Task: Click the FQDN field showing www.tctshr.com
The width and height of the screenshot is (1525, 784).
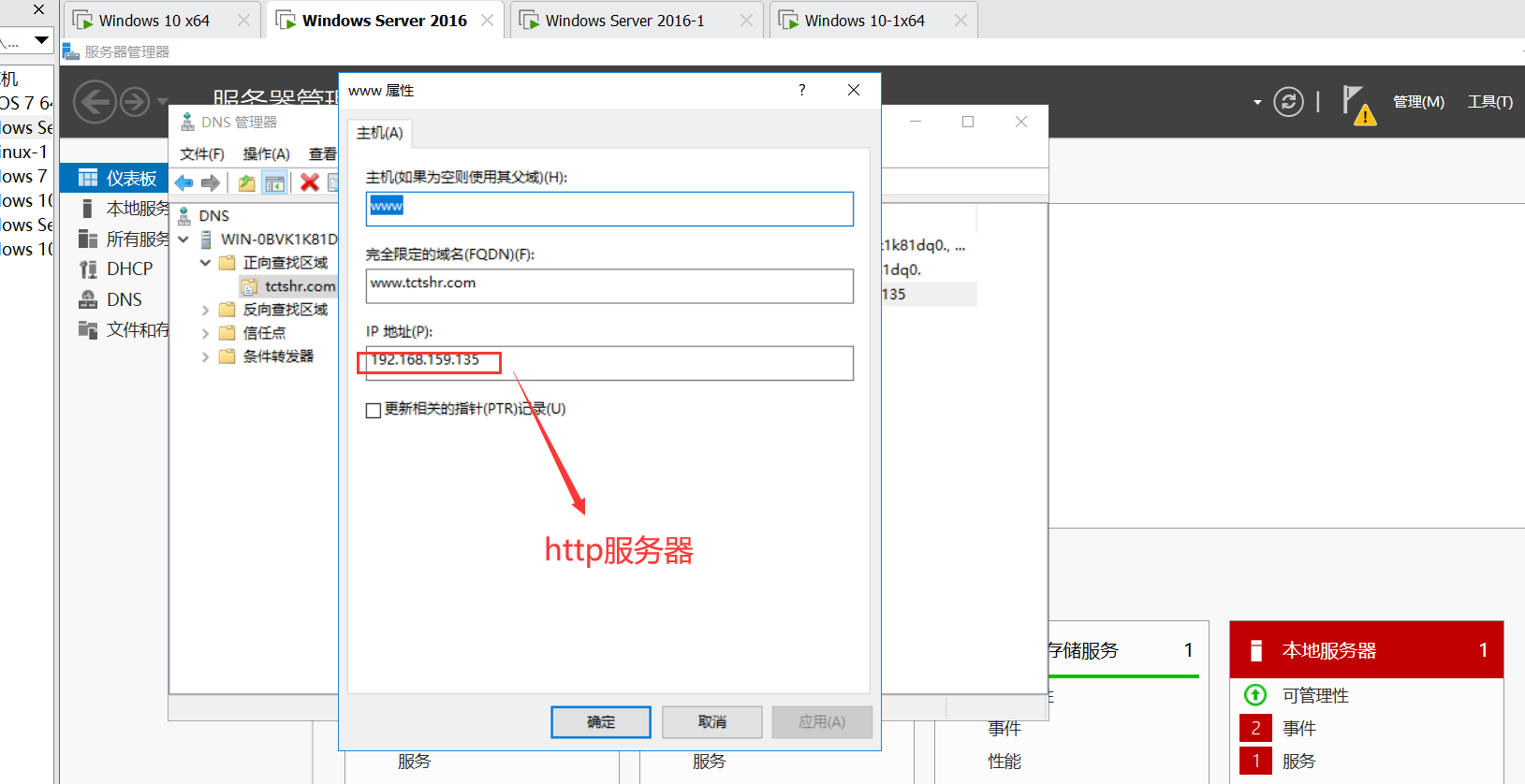Action: [609, 286]
